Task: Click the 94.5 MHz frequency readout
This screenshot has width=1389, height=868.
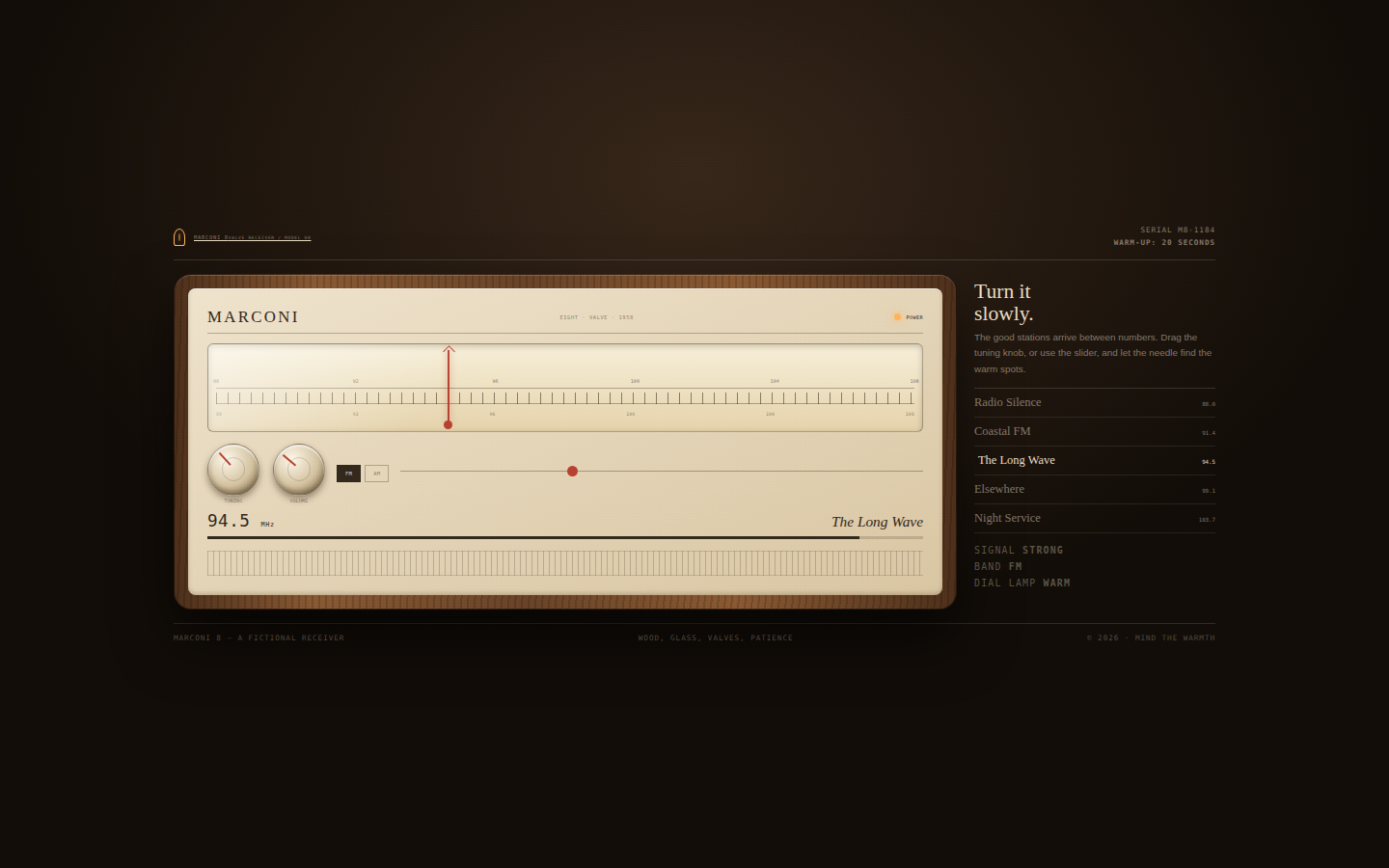Action: coord(241,521)
